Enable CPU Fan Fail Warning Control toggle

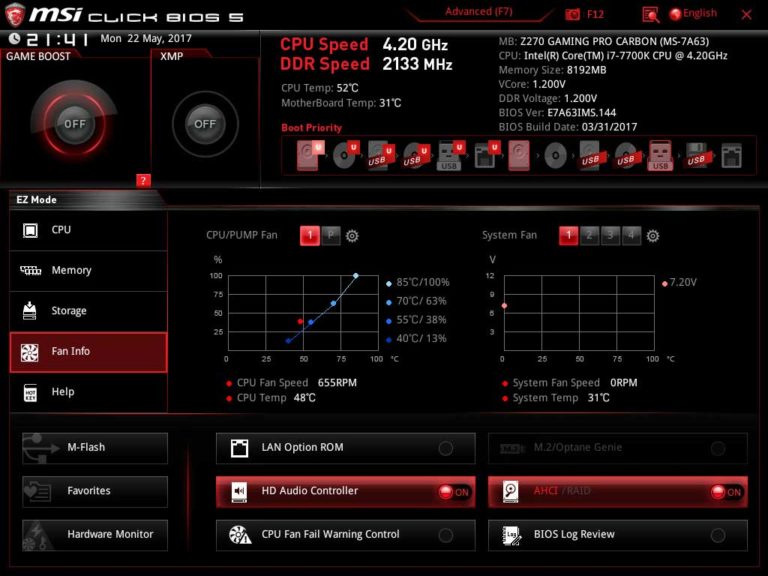pos(446,535)
